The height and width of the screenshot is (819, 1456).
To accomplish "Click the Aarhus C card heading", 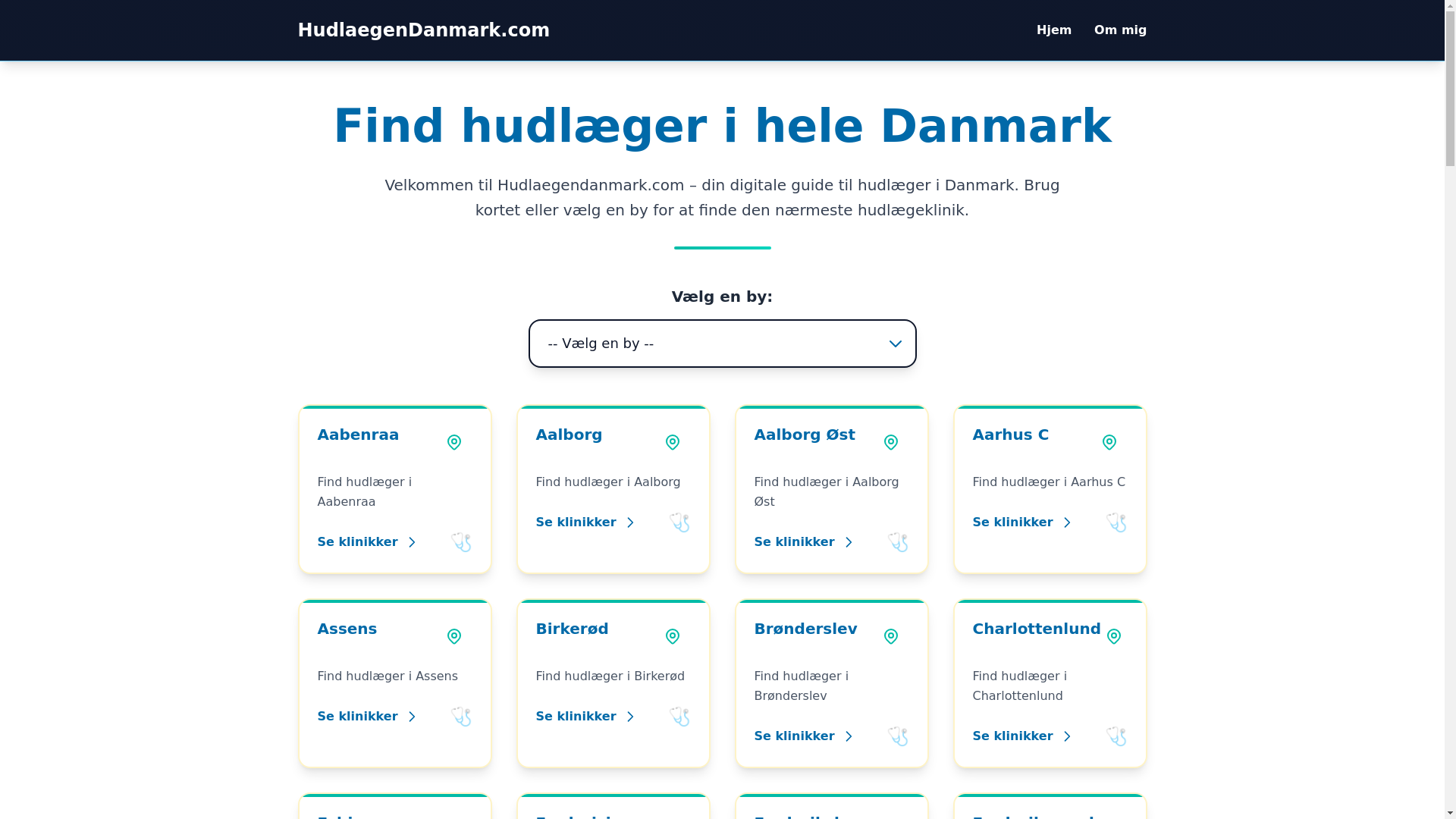I will click(1011, 435).
